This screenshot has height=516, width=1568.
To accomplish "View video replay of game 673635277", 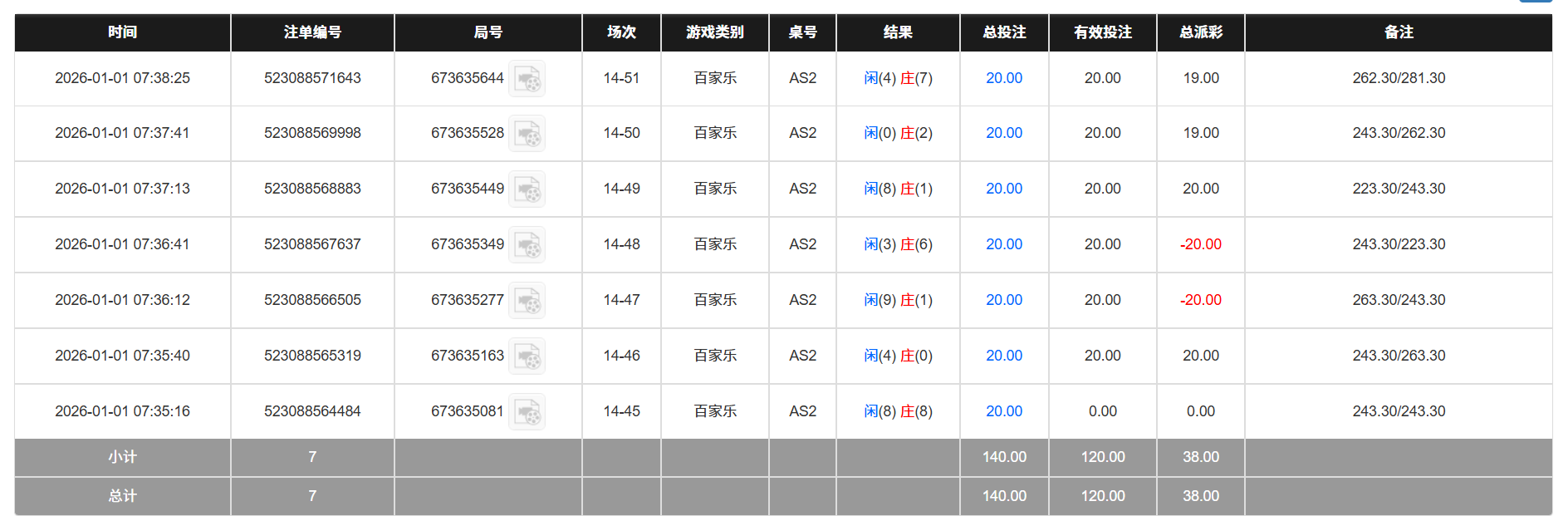I will point(529,300).
